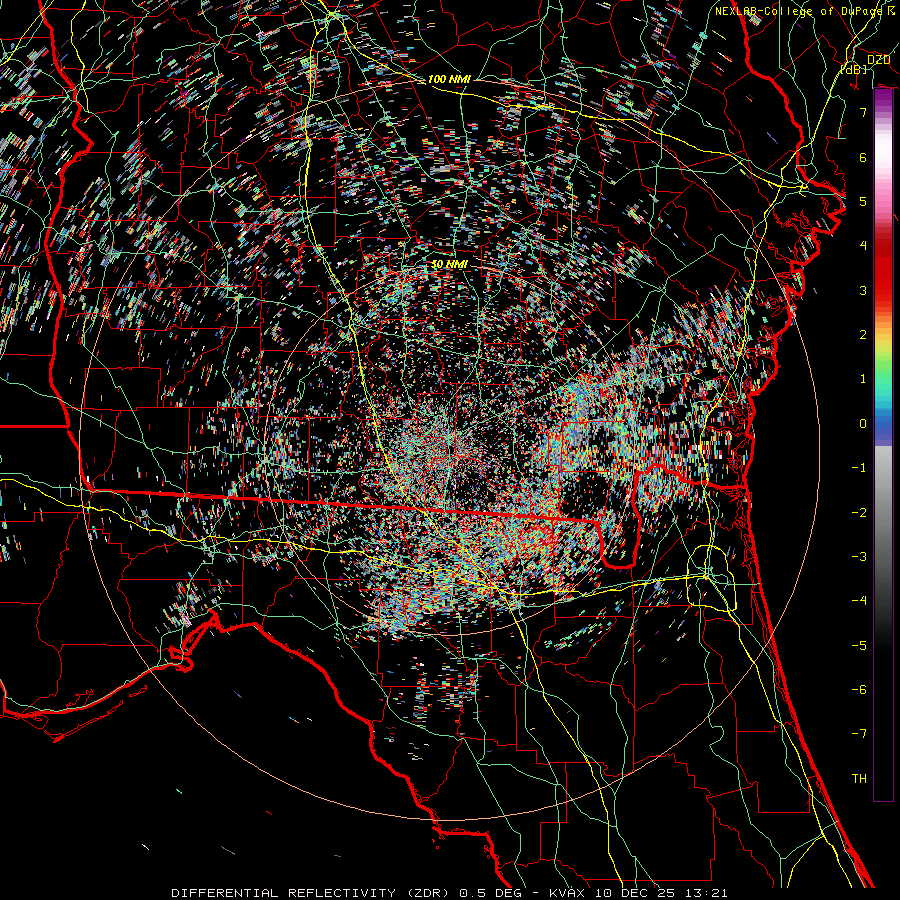Screen dimensions: 900x900
Task: Click the "-7" value on color scale
Action: (859, 734)
